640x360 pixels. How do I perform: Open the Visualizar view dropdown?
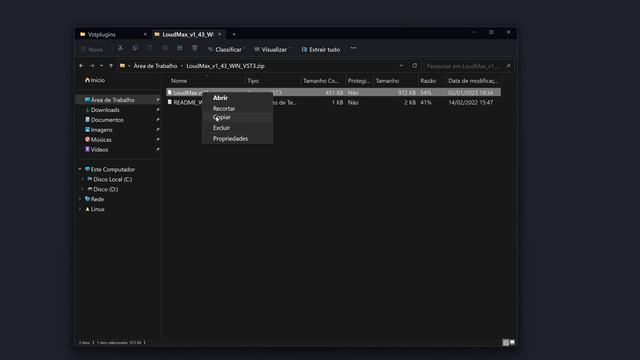coord(271,49)
